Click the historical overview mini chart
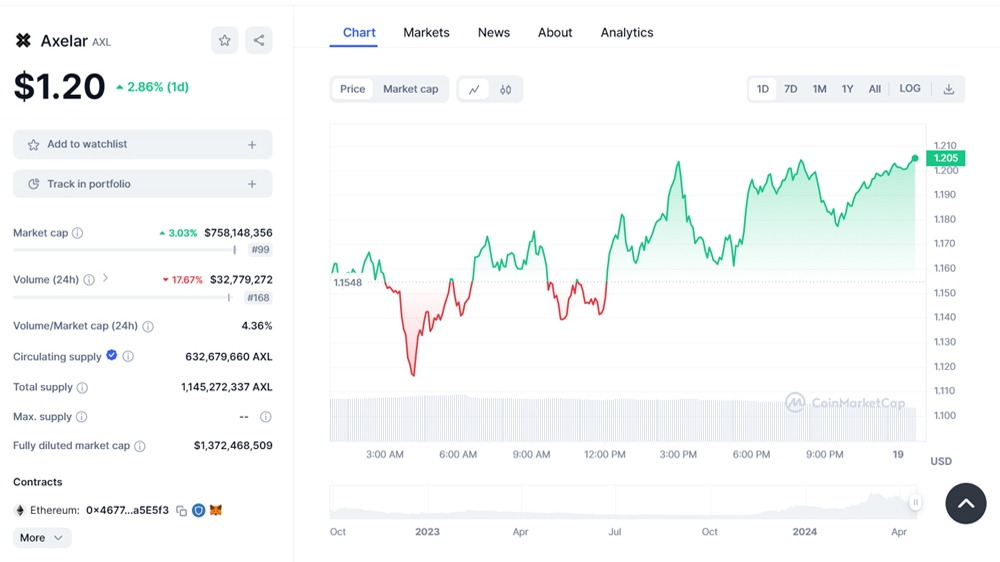 coord(622,503)
